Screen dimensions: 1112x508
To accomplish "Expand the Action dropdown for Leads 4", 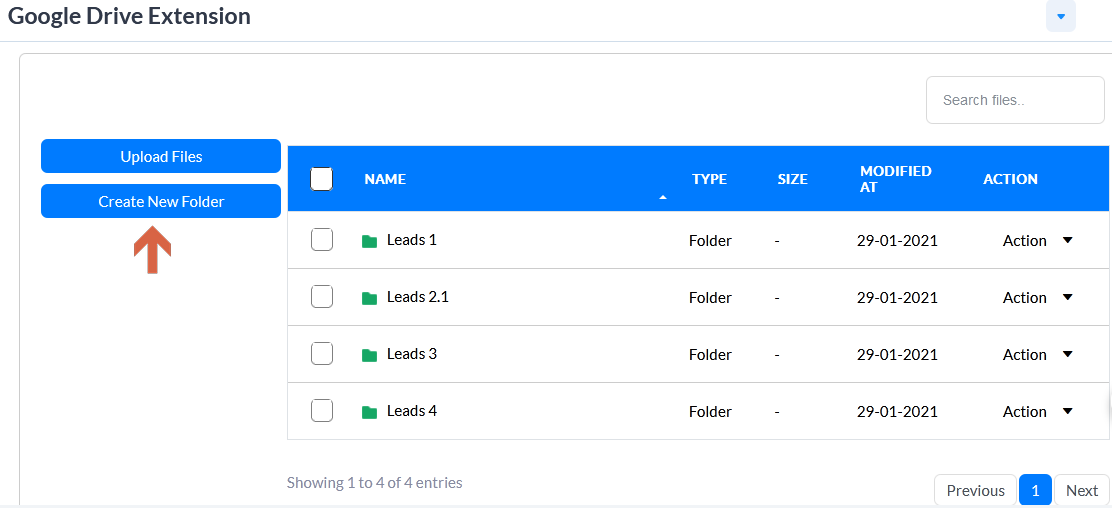I will pyautogui.click(x=1038, y=412).
